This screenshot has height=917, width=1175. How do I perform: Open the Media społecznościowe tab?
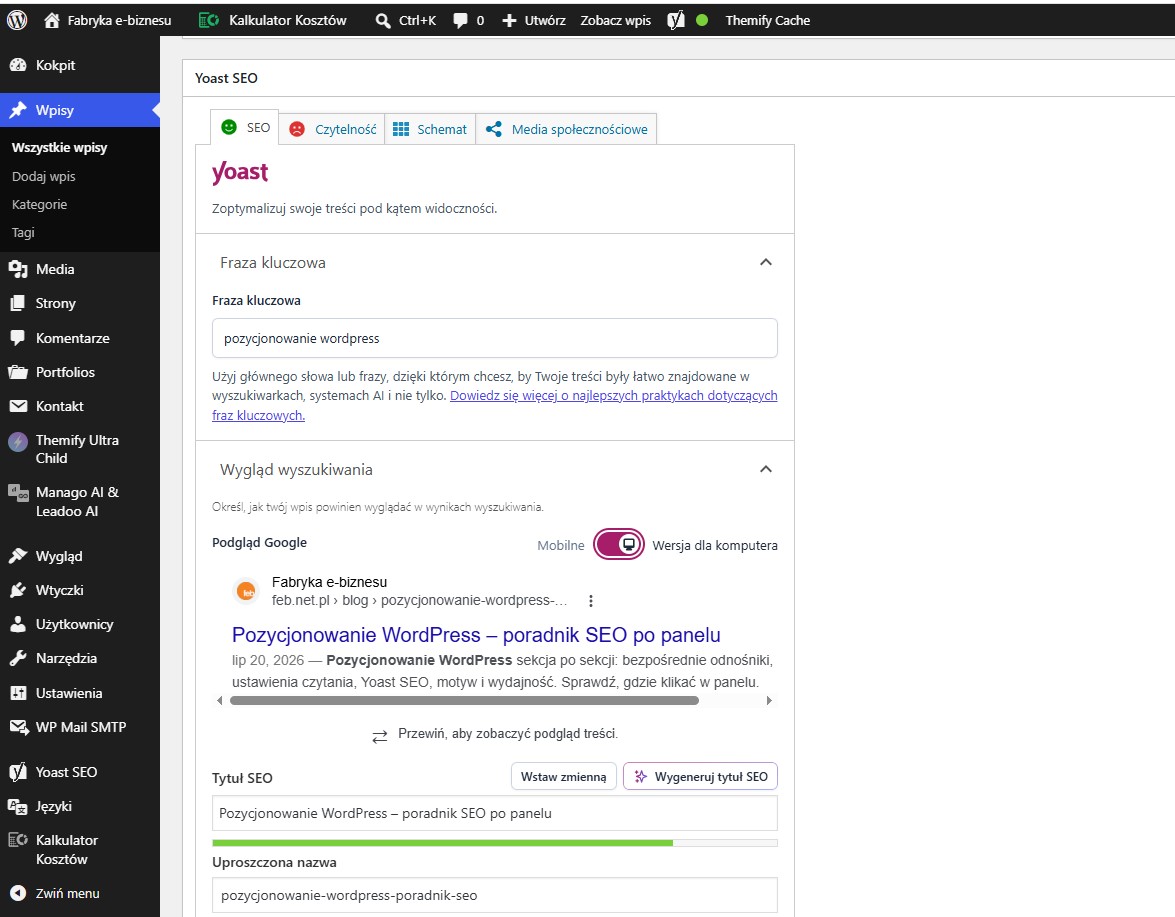566,129
